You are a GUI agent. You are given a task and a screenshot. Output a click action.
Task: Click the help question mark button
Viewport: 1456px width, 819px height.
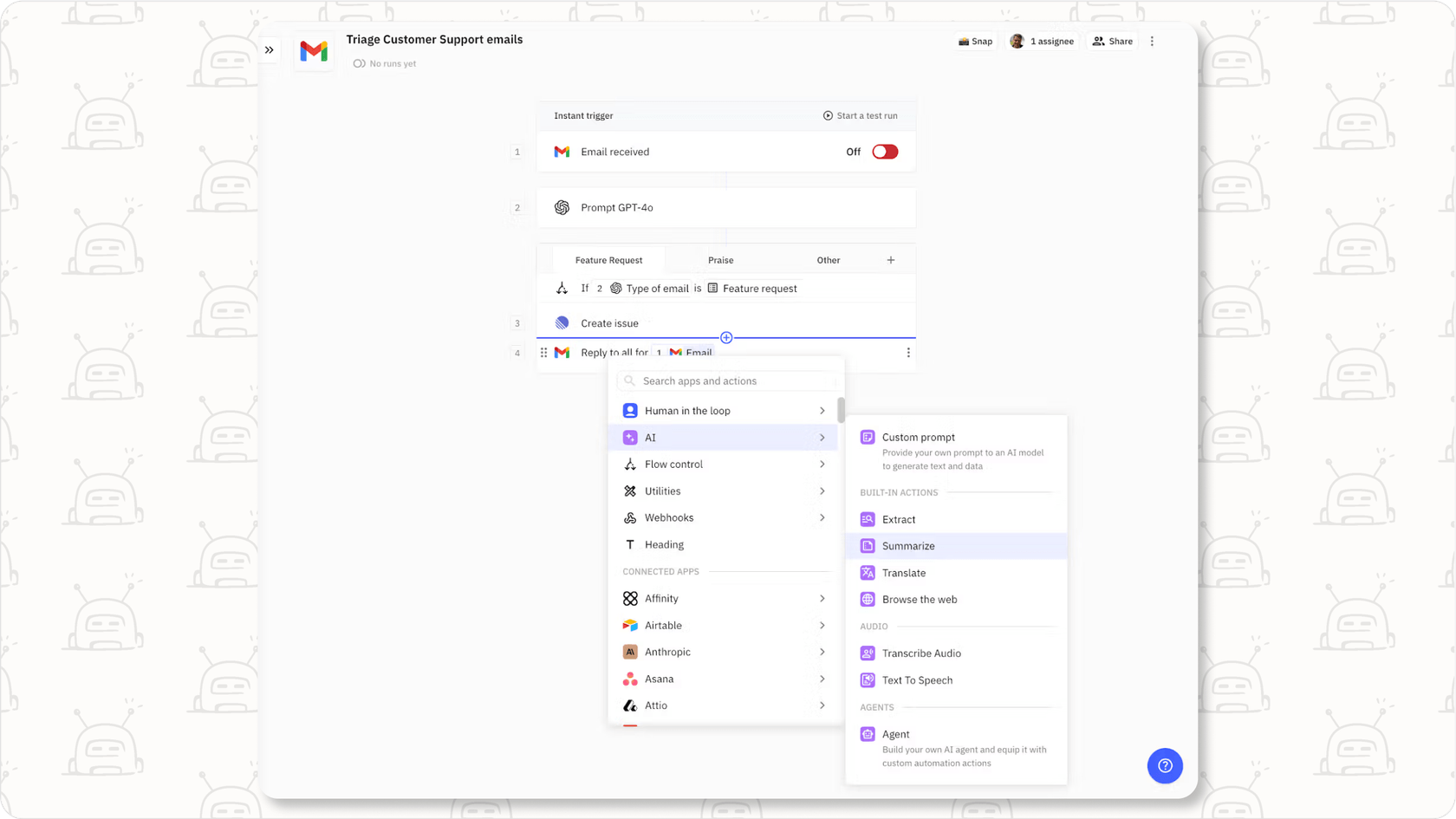1165,766
